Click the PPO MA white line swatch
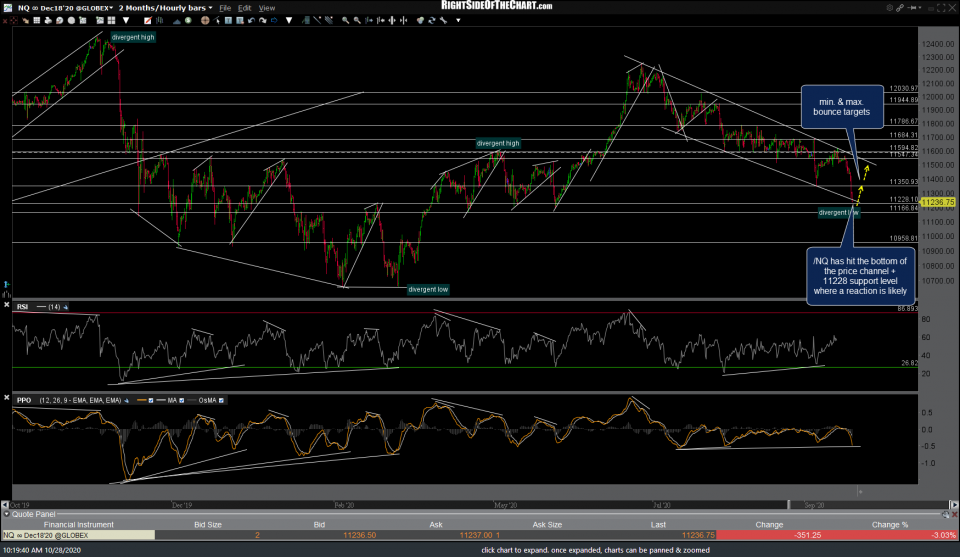The width and height of the screenshot is (960, 557). (162, 400)
